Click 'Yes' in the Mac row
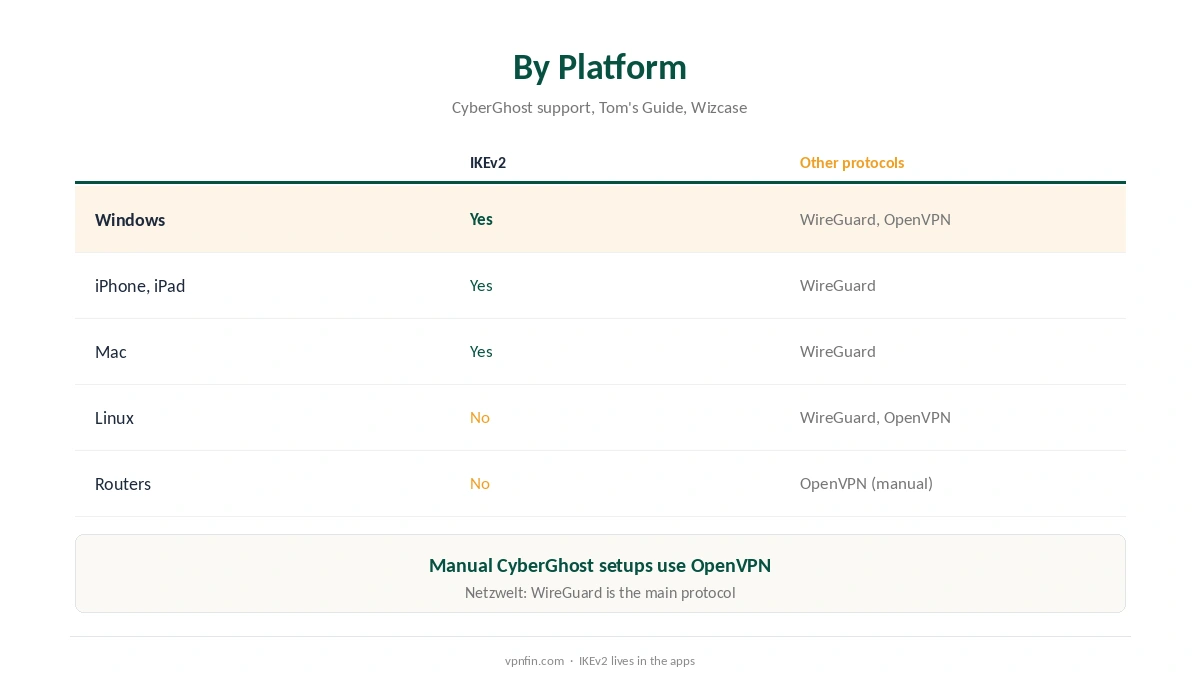This screenshot has width=1200, height=680. pos(481,351)
